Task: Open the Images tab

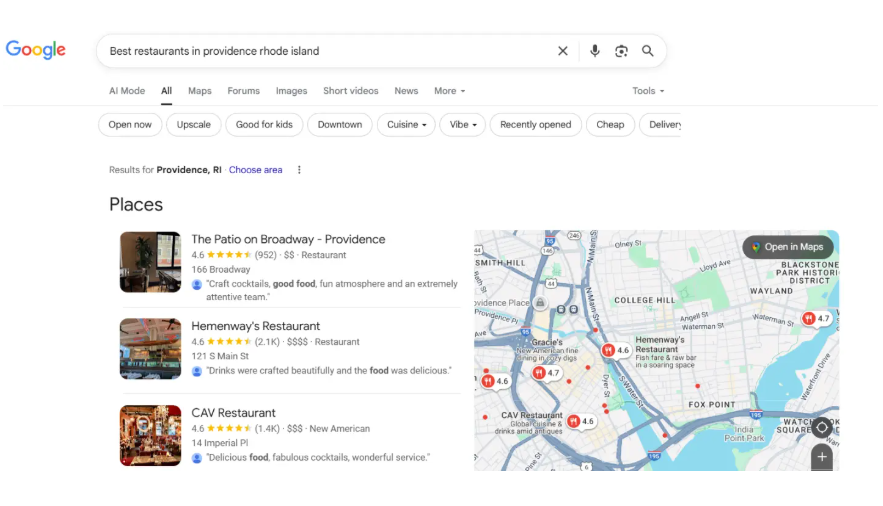Action: (291, 91)
